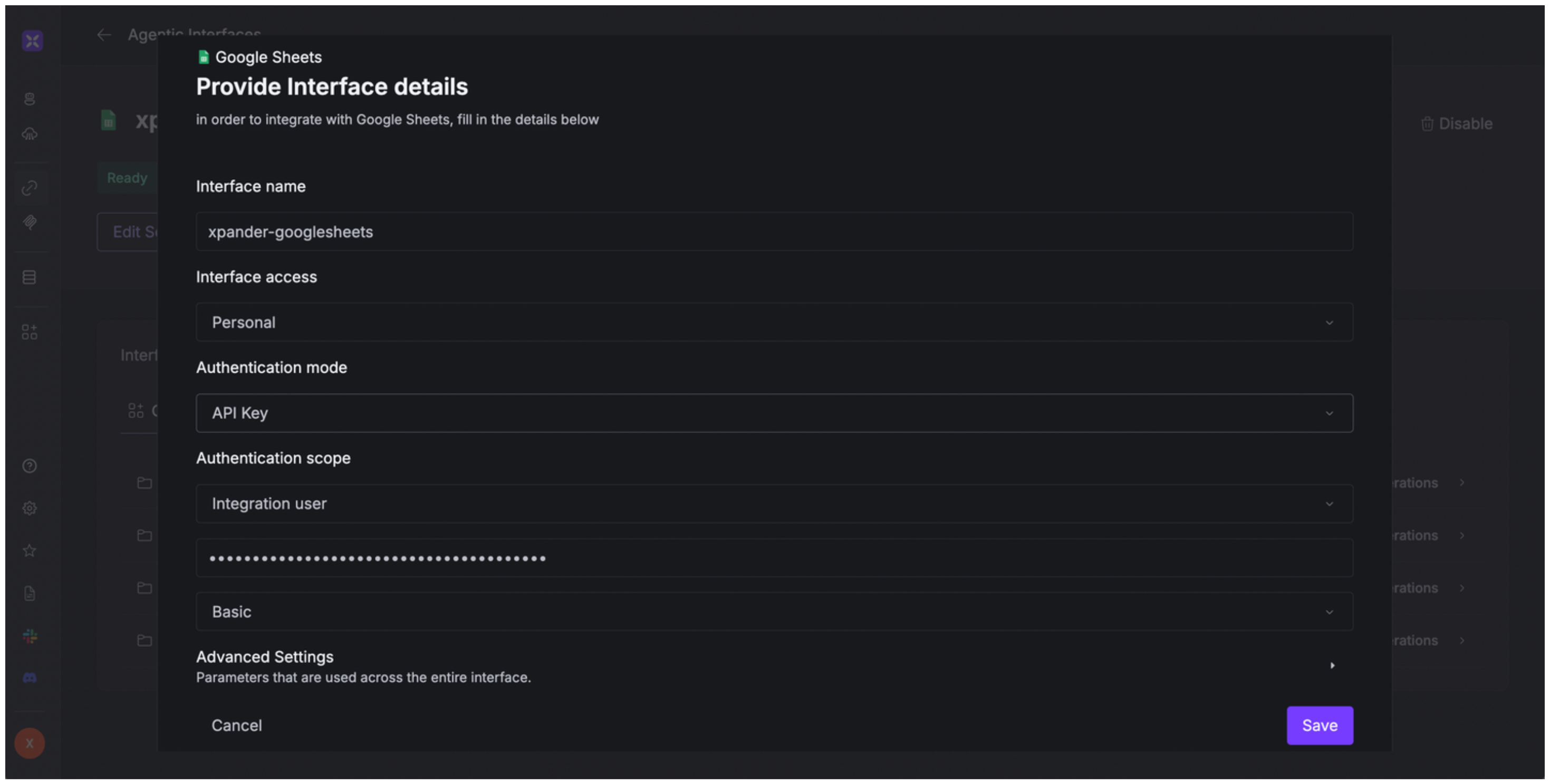Open the agents robot icon in sidebar

click(x=30, y=99)
